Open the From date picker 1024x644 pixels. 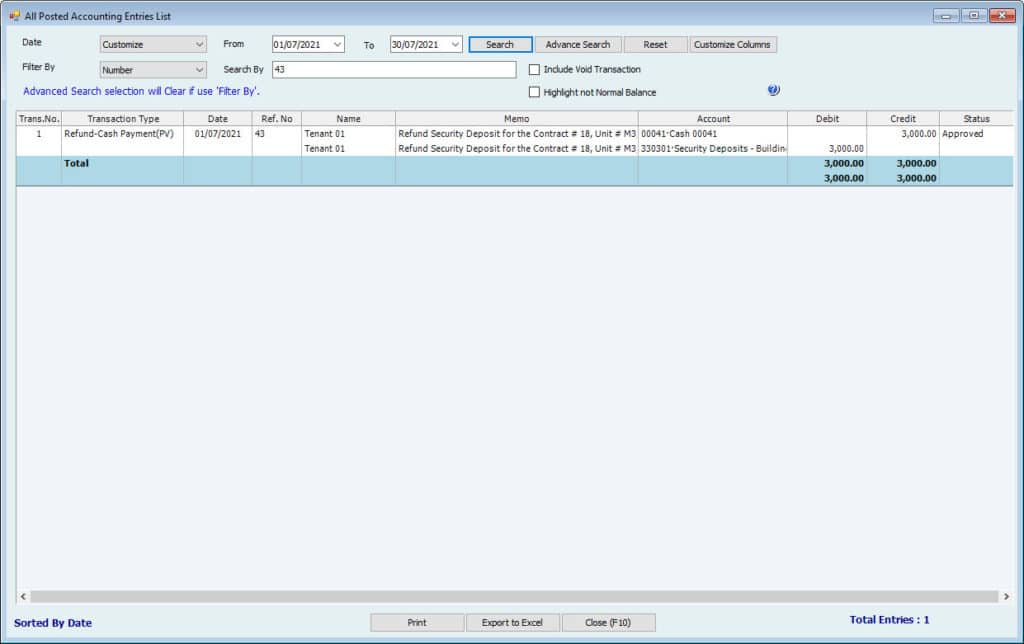(337, 45)
